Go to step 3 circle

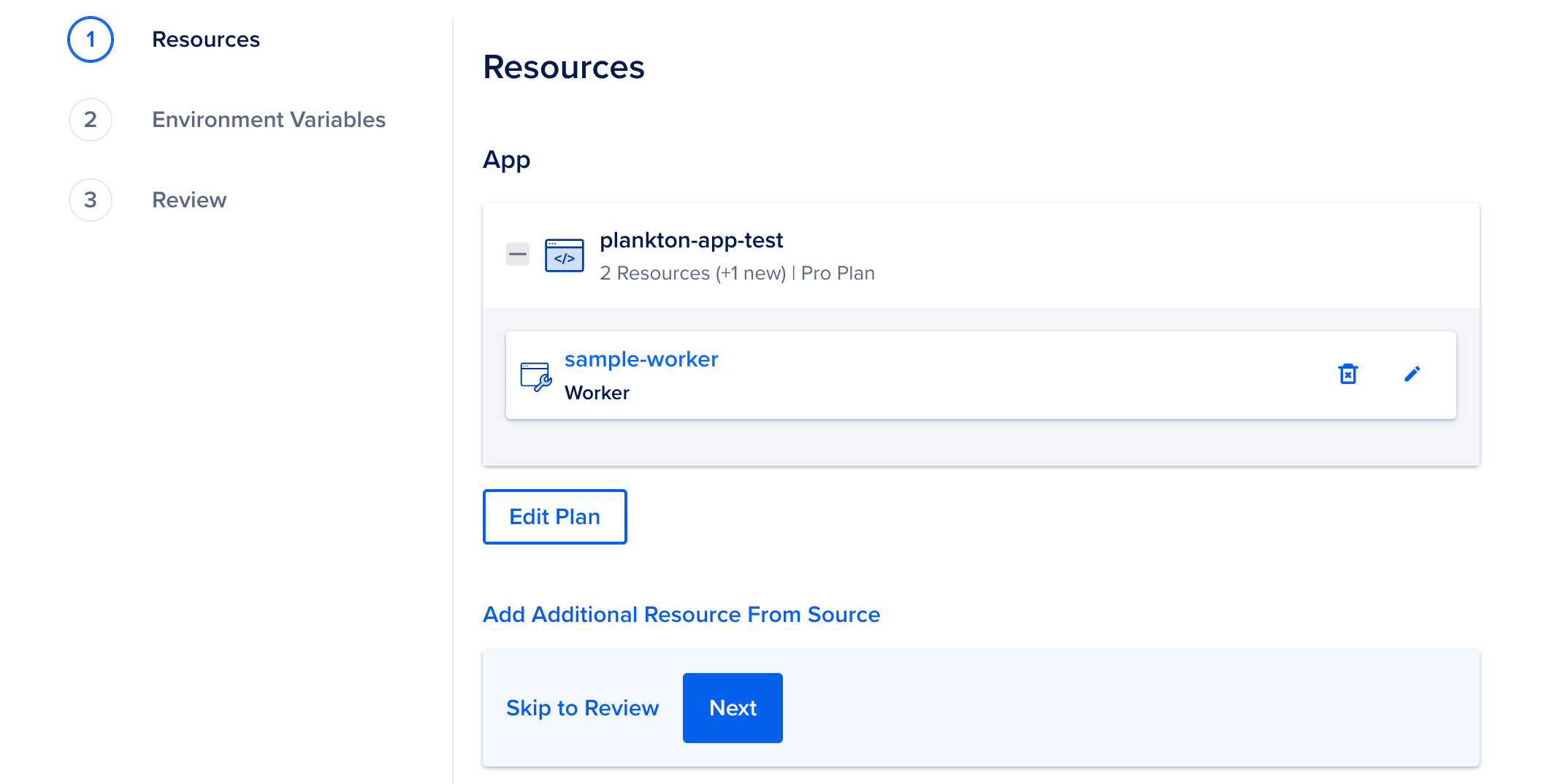[91, 200]
